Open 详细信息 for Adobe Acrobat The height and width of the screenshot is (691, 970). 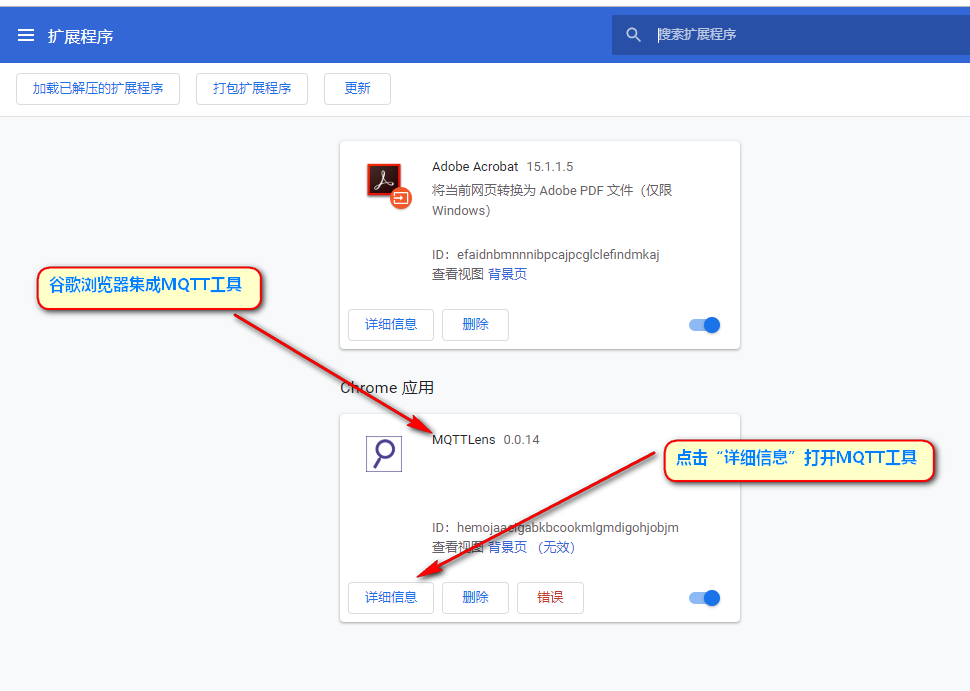click(x=391, y=325)
